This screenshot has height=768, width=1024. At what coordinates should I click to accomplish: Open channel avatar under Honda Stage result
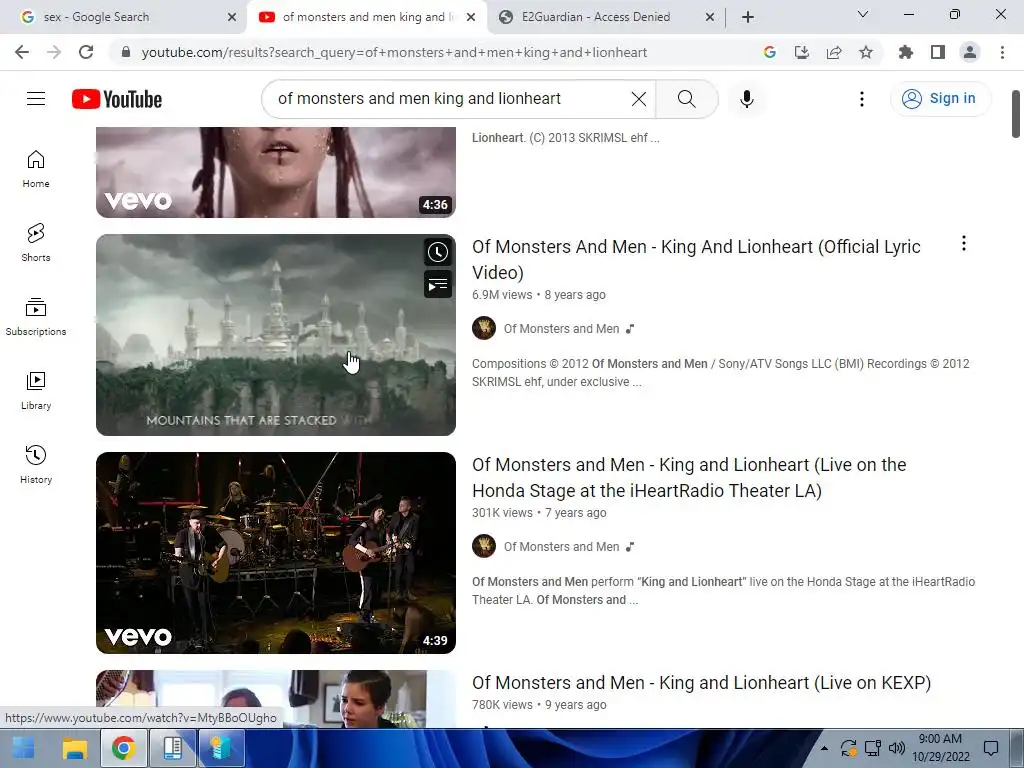click(x=484, y=546)
